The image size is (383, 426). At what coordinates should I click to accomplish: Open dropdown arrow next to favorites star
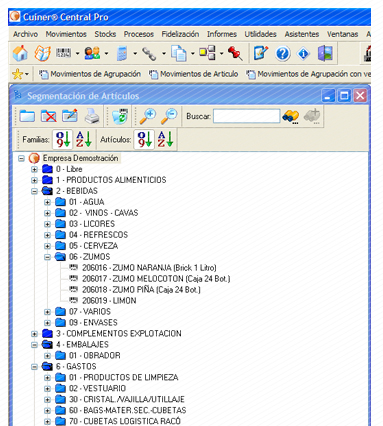[x=27, y=74]
